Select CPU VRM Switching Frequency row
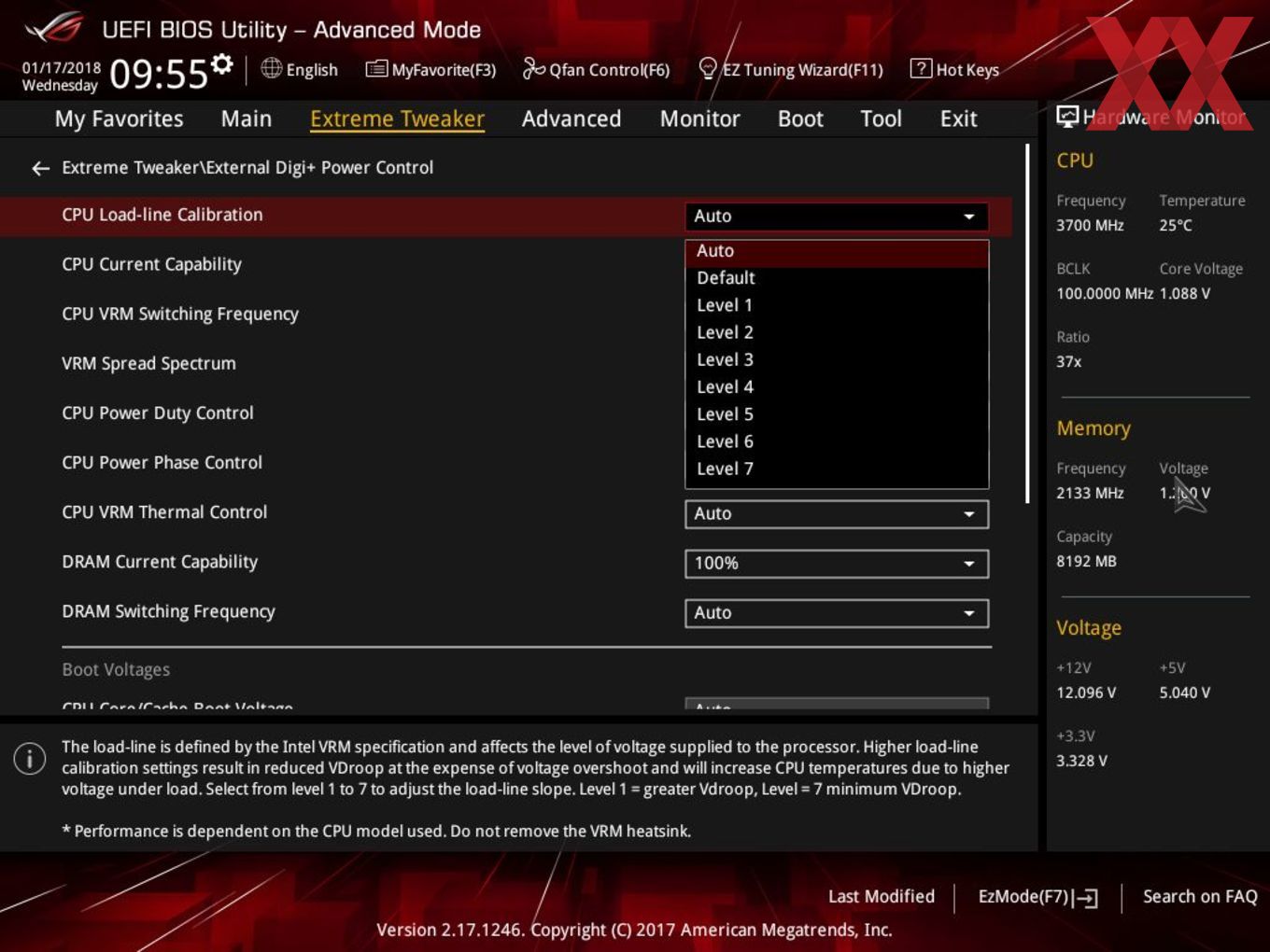Viewport: 1270px width, 952px height. pyautogui.click(x=180, y=314)
